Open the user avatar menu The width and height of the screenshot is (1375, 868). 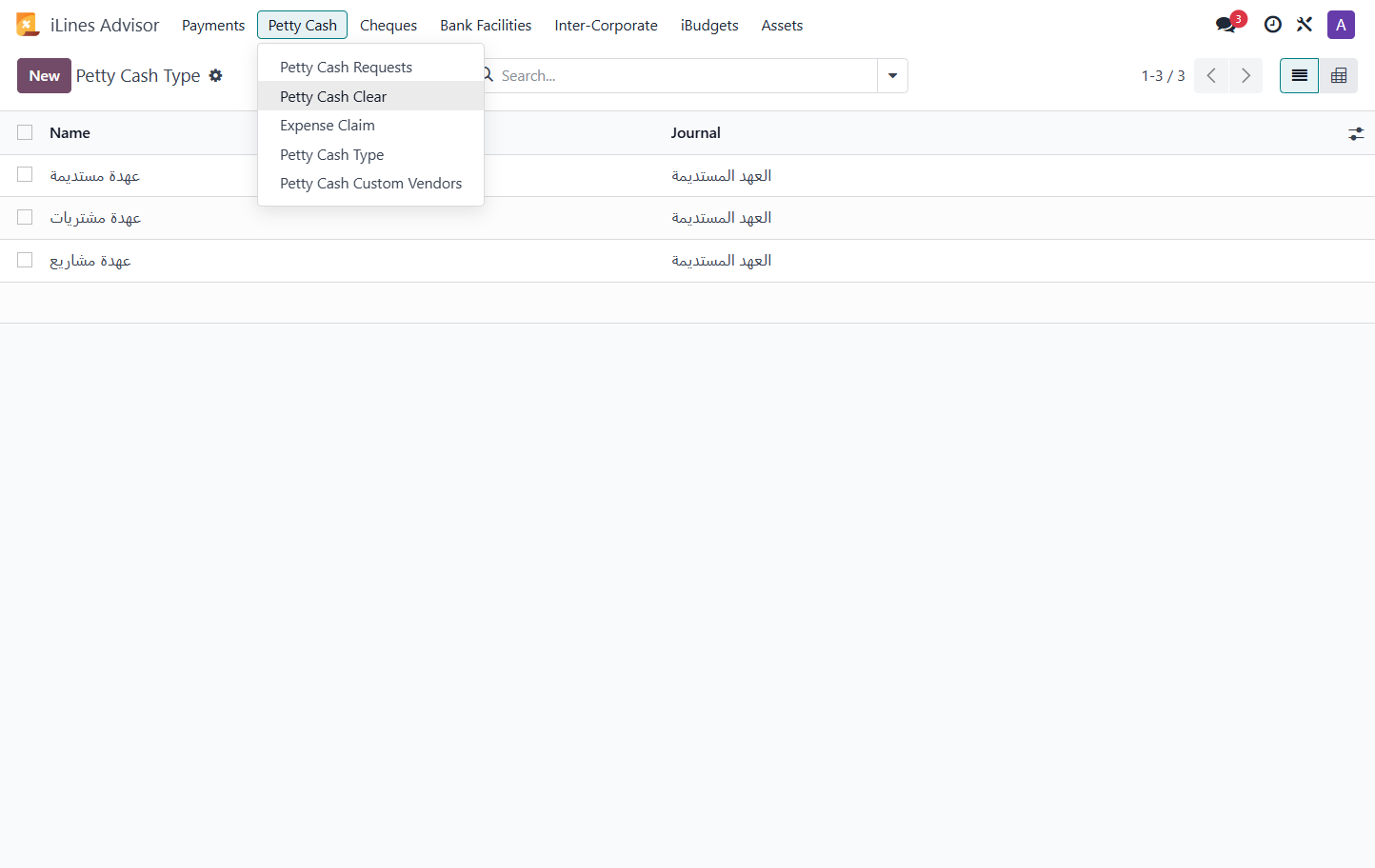(x=1341, y=25)
